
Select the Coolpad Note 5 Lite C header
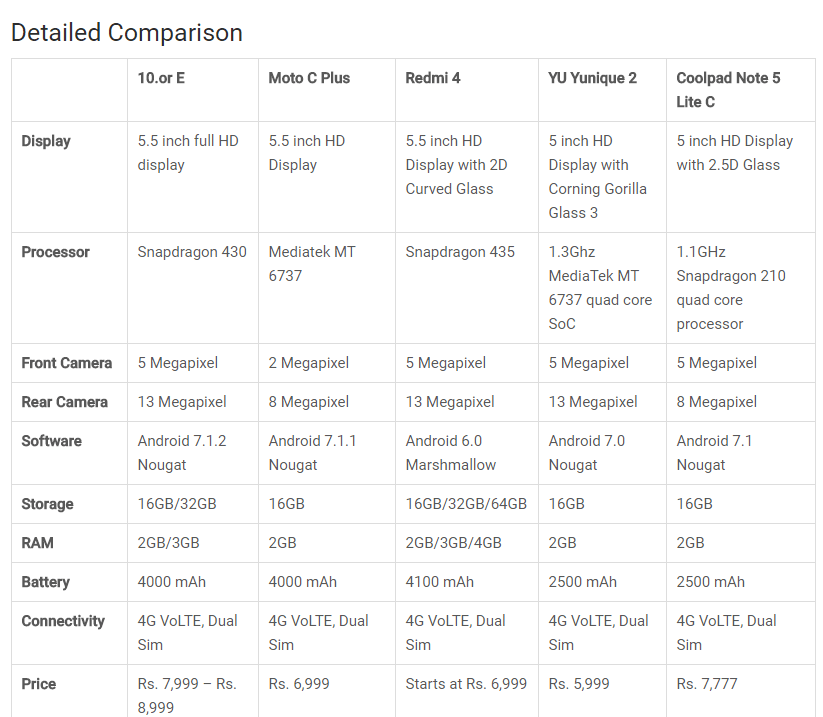click(728, 90)
